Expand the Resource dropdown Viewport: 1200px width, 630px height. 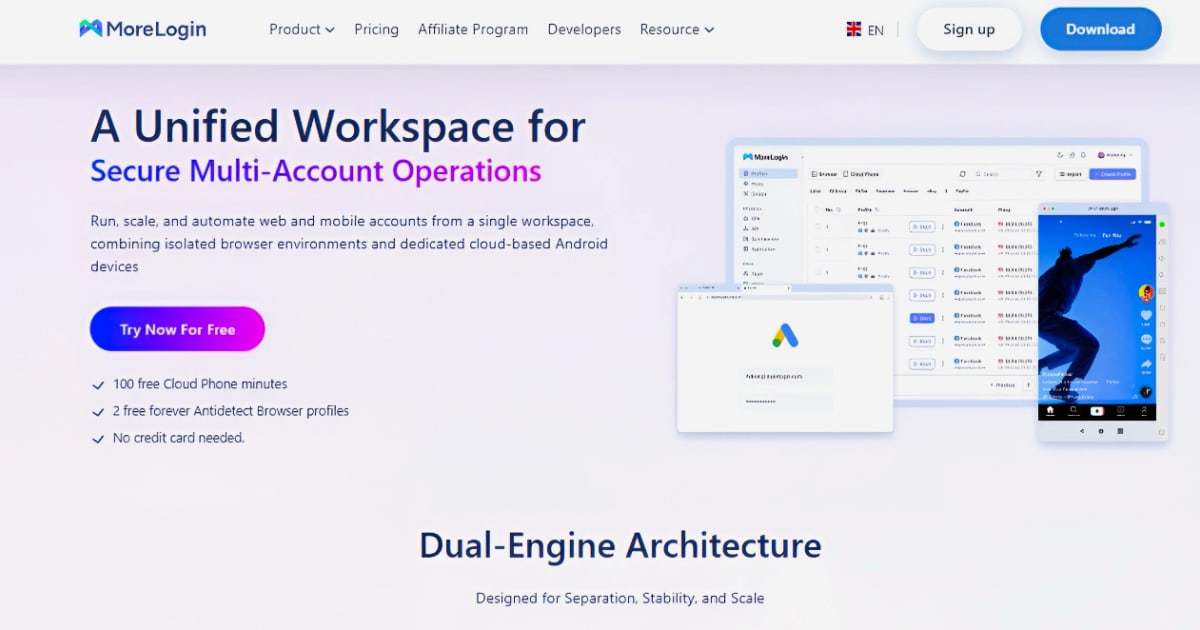(x=677, y=29)
